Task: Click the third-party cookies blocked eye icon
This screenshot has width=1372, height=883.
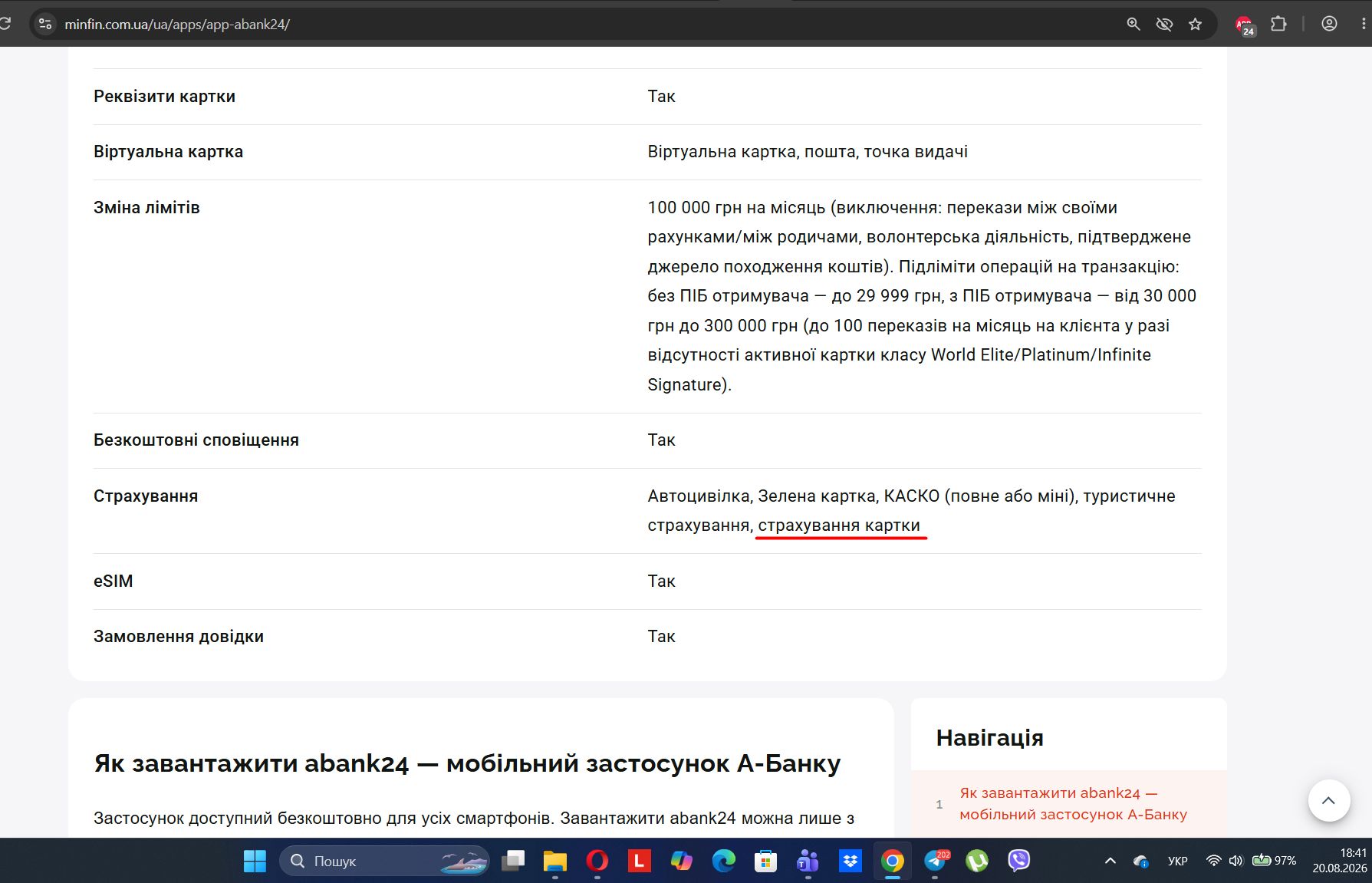Action: (1164, 25)
